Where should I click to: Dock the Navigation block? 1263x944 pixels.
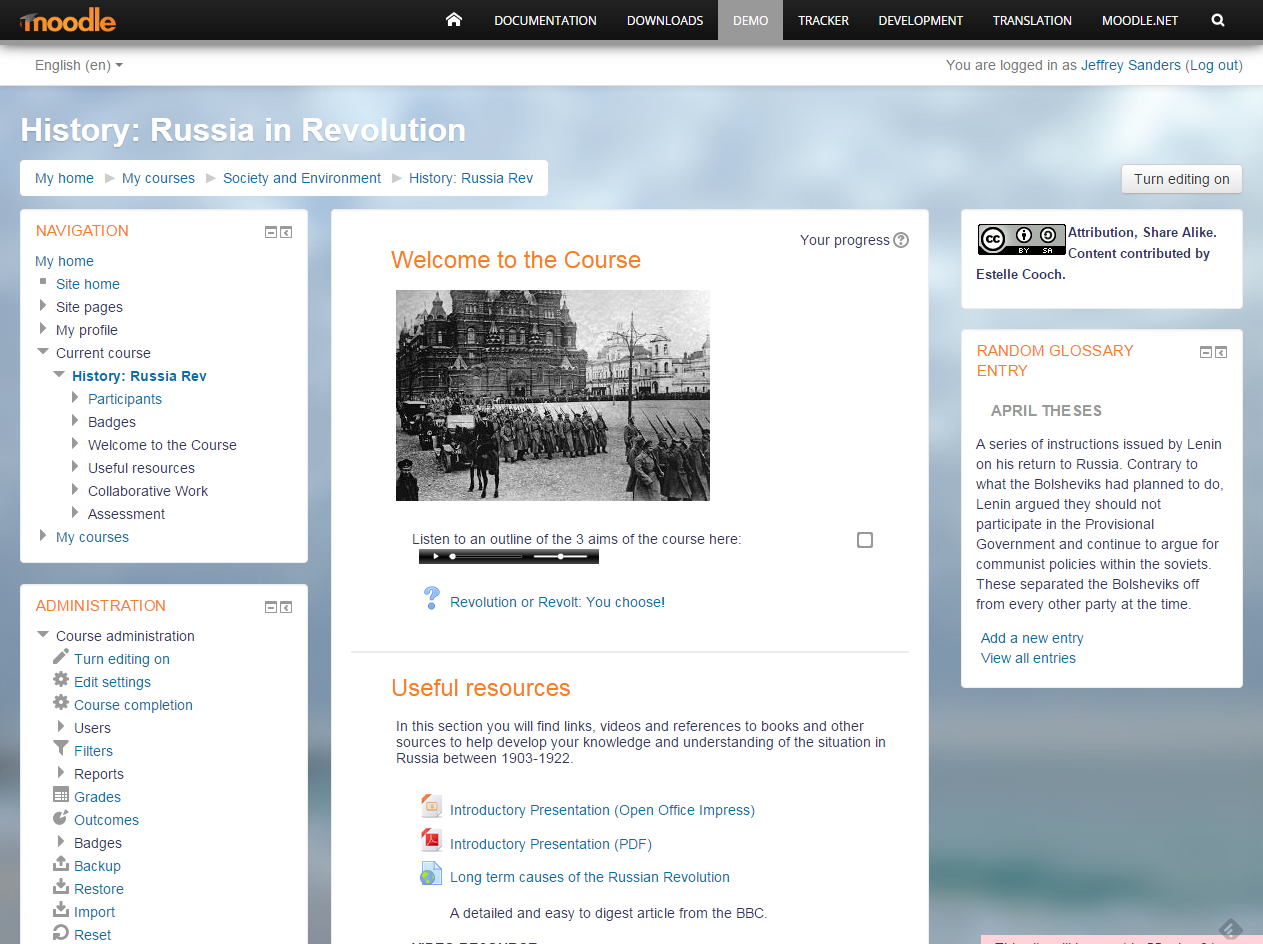tap(286, 232)
